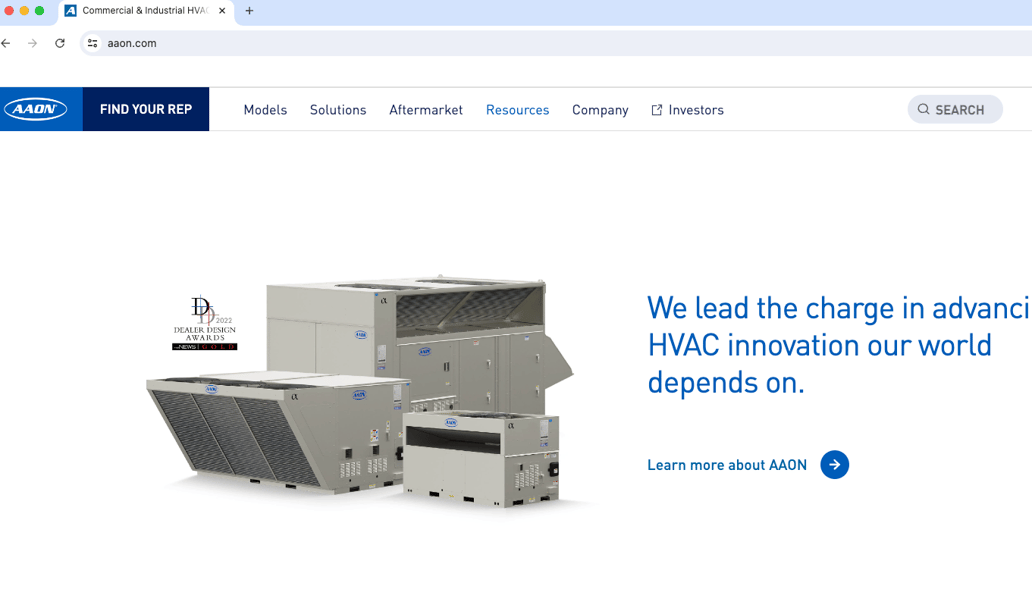
Task: Click the external-link icon beside Investors
Action: pyautogui.click(x=656, y=109)
